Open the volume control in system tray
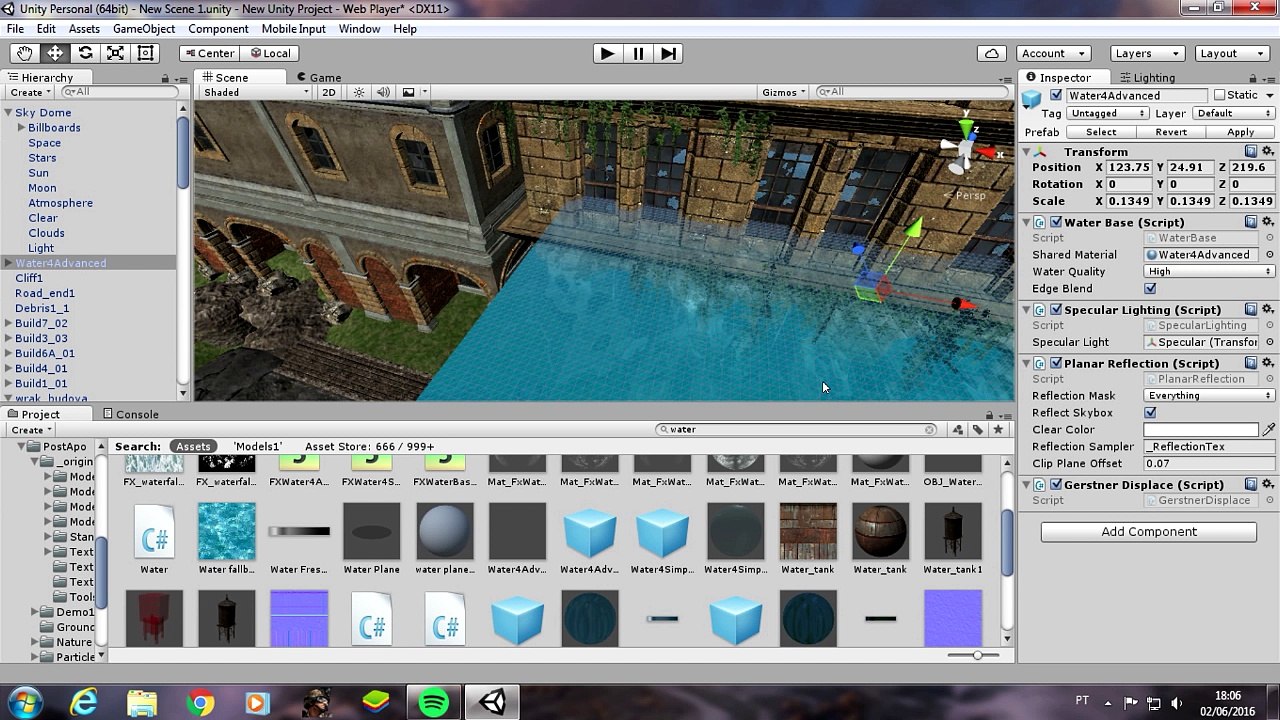The width and height of the screenshot is (1280, 720). point(1177,703)
